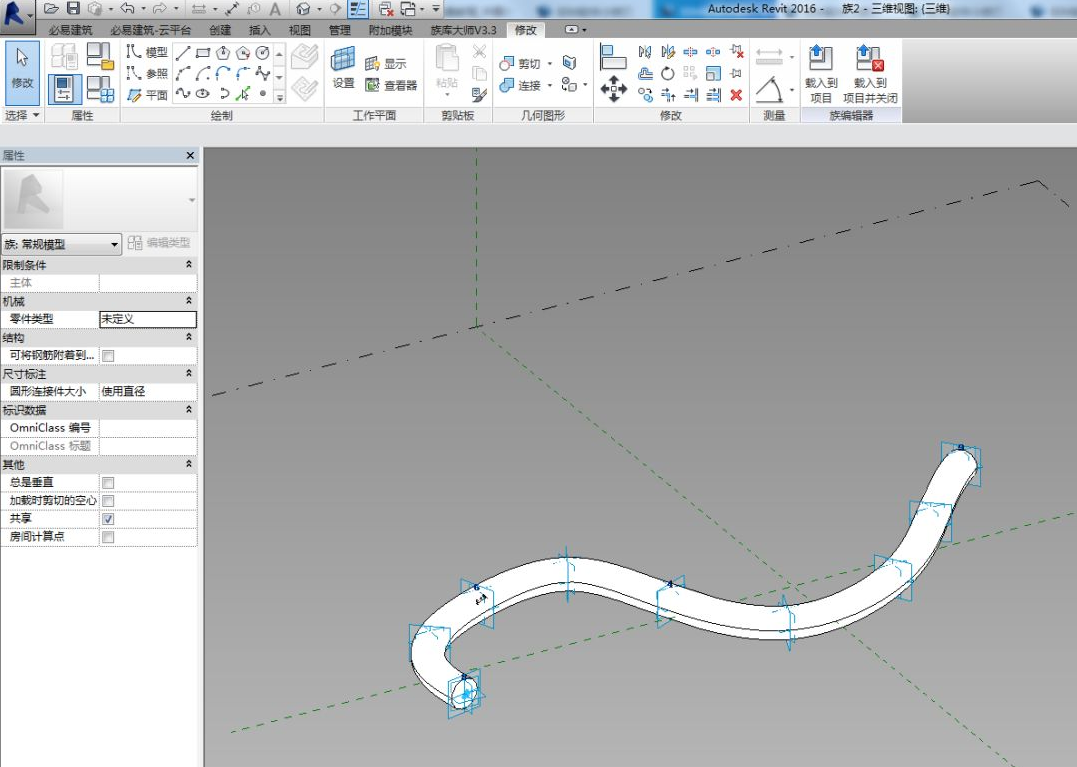
Task: Check the 房间计算点 checkbox
Action: (x=108, y=537)
